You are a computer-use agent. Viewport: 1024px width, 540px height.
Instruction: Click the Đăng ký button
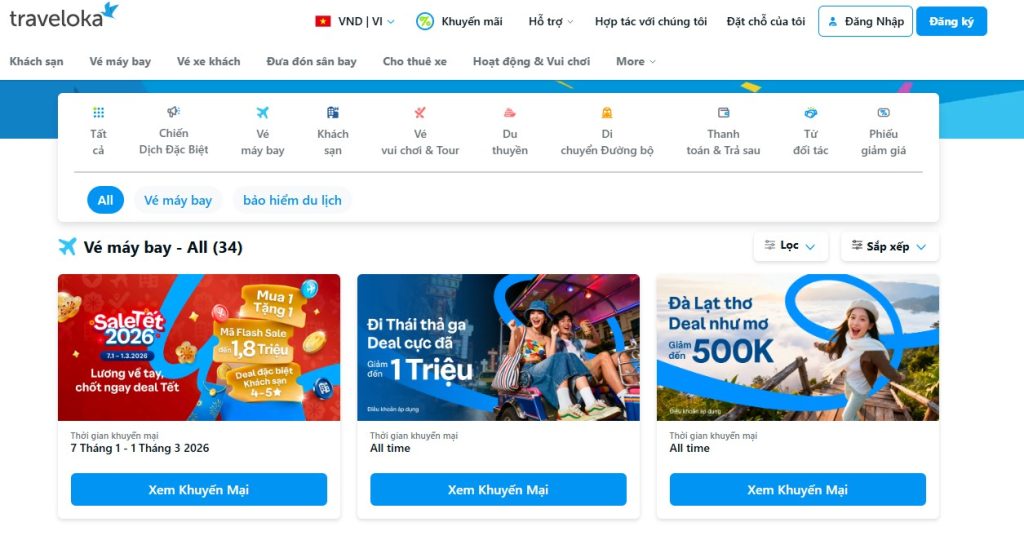pos(952,22)
